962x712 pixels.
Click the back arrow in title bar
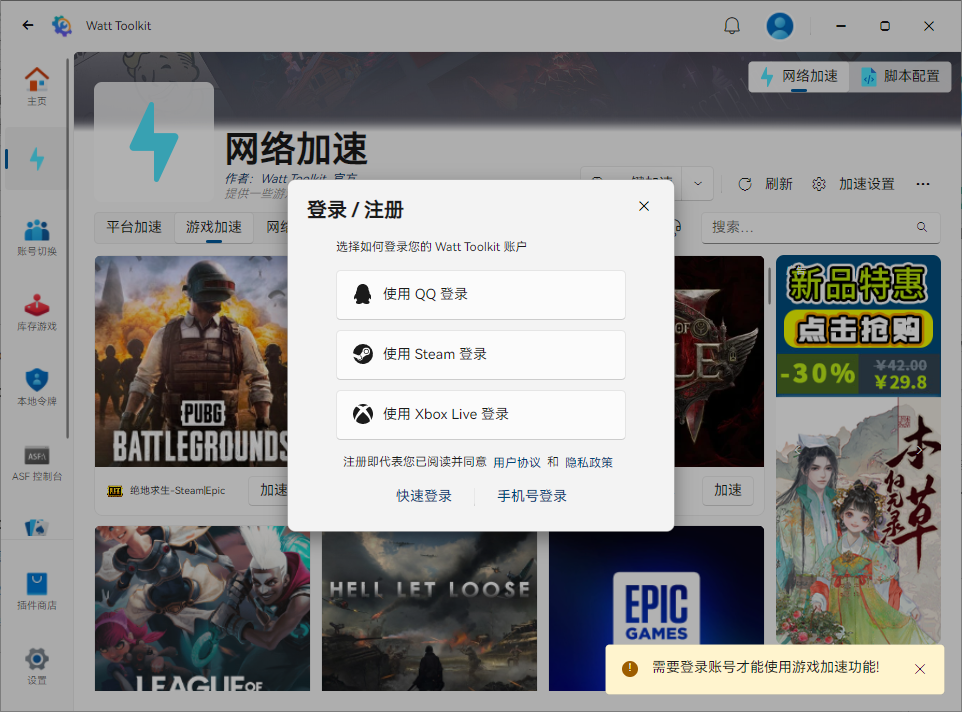(28, 25)
